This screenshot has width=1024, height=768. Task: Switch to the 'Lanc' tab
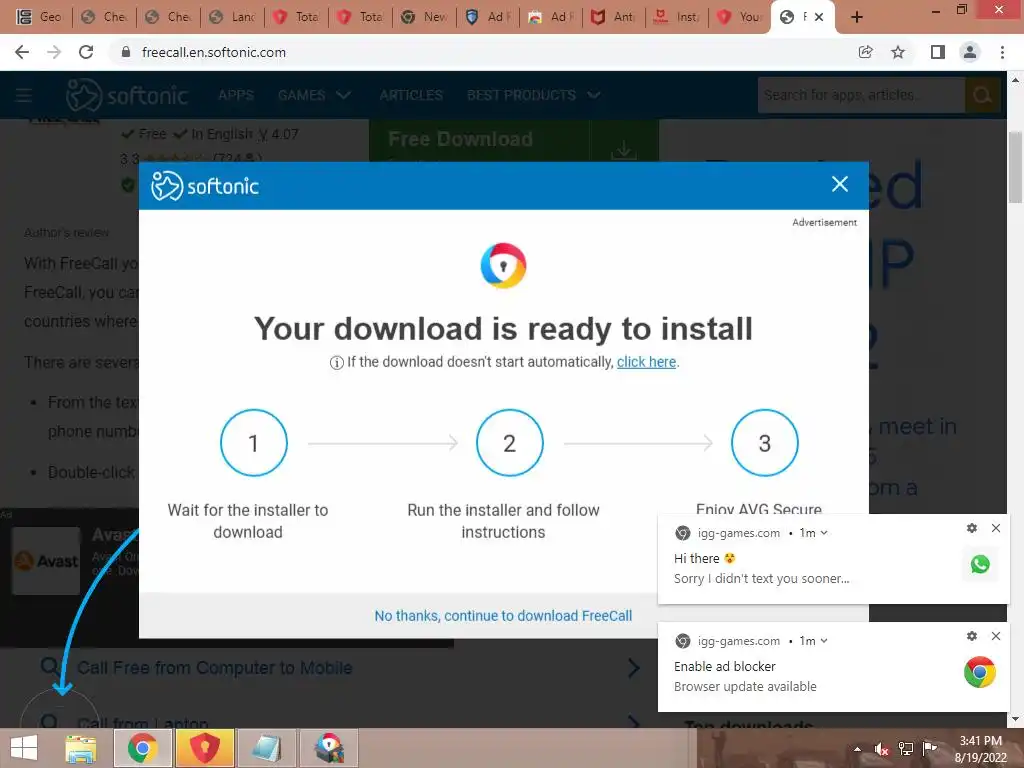click(x=233, y=17)
